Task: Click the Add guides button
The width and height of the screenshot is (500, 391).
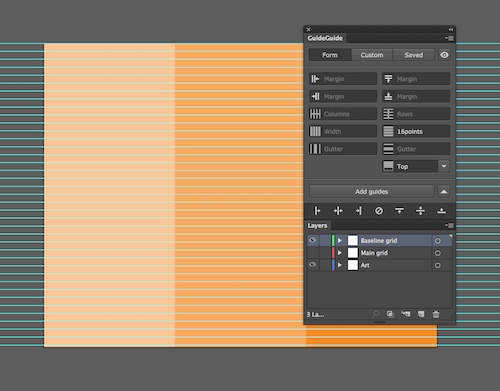Action: [372, 192]
